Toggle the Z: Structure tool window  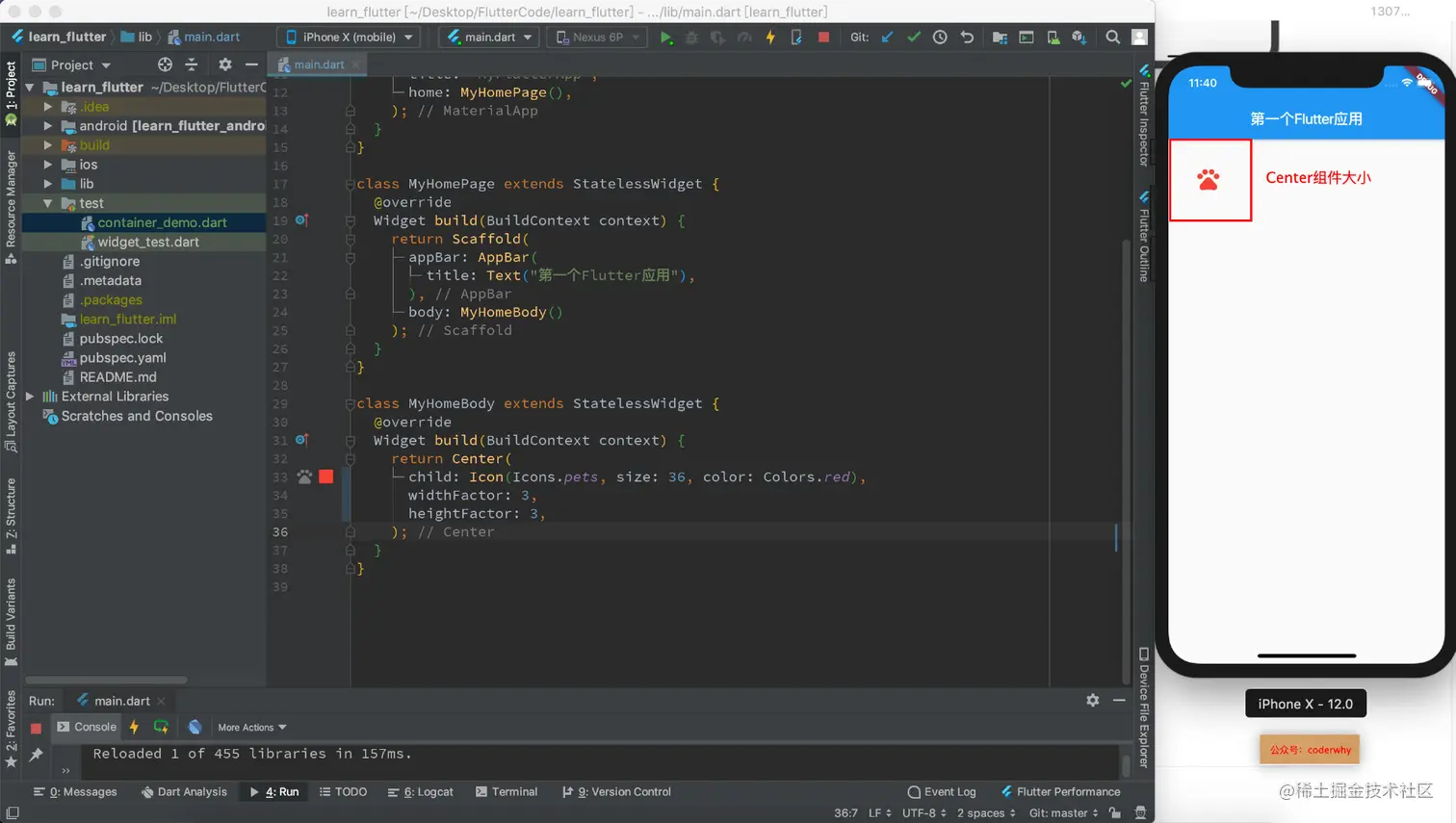11,516
